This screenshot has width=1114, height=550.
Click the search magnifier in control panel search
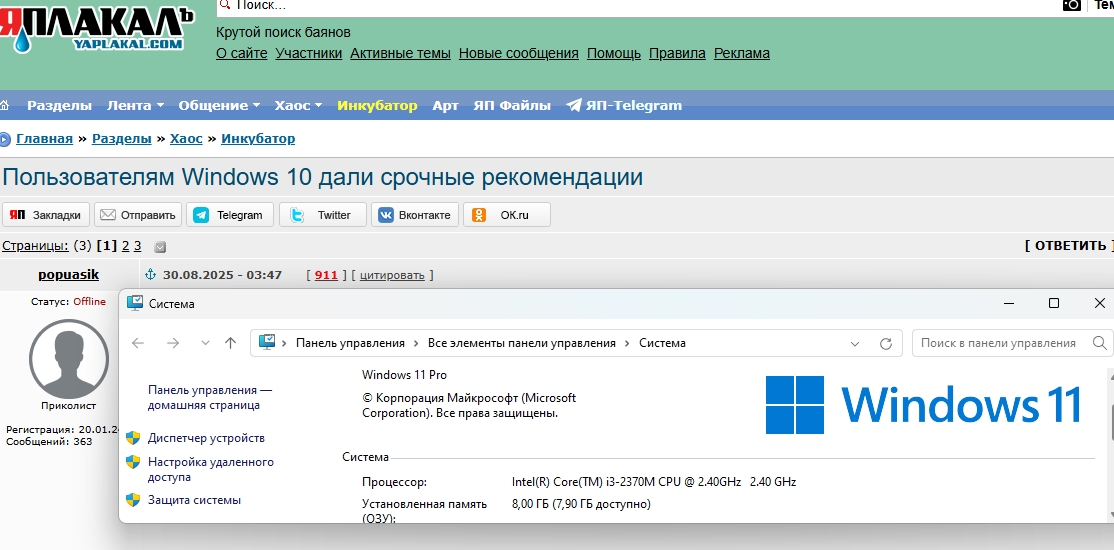point(1099,343)
